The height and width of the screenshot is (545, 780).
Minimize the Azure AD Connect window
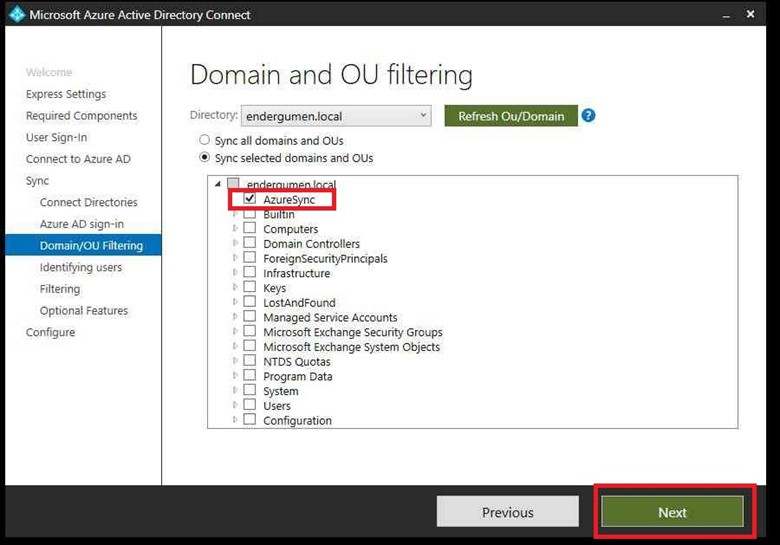723,15
